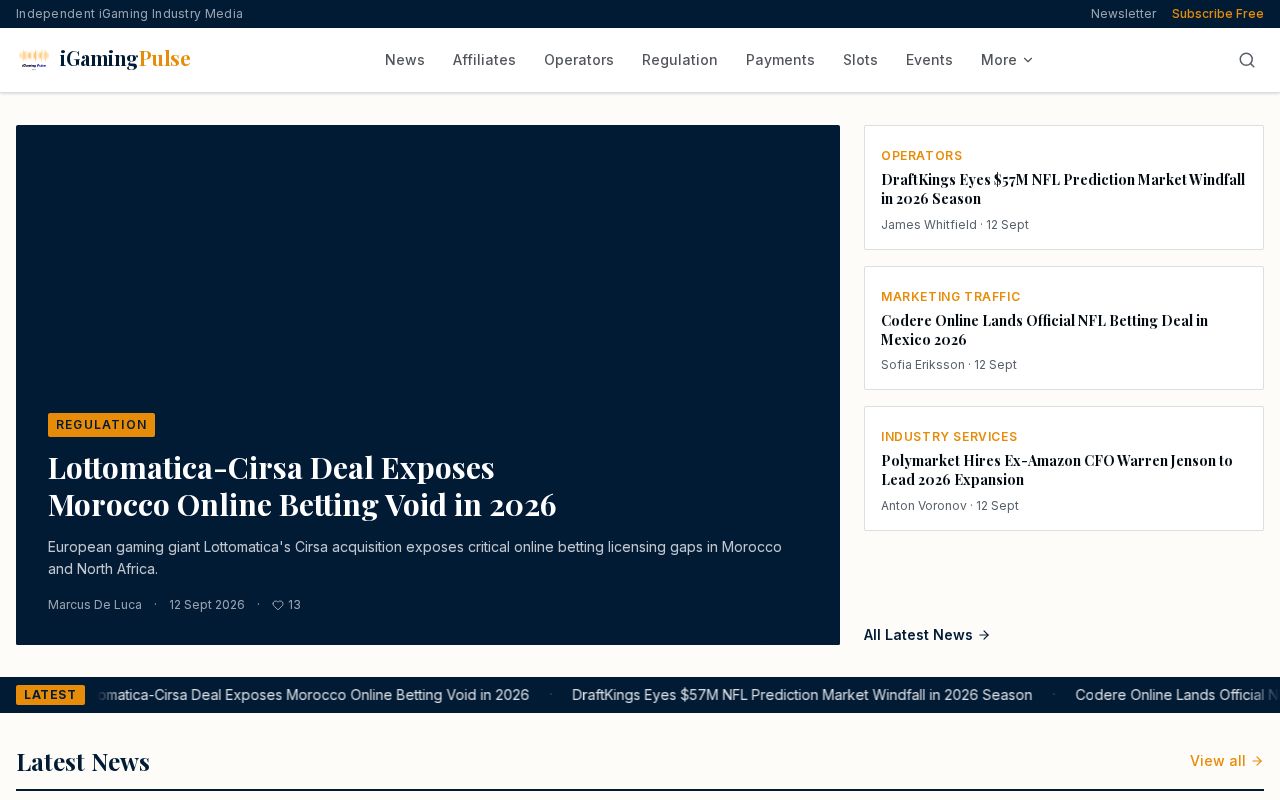Click View all link

[x=1227, y=761]
